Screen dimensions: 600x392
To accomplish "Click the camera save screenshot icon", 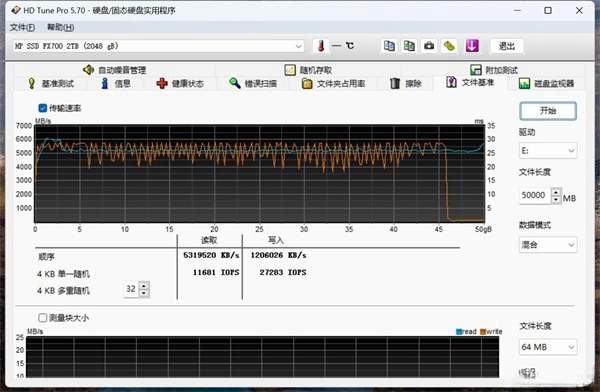I will (x=429, y=46).
